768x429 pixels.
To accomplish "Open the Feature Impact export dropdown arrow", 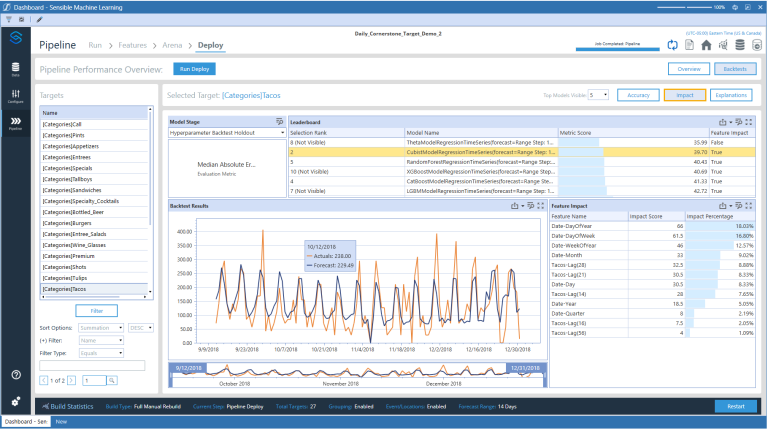I will click(x=730, y=206).
